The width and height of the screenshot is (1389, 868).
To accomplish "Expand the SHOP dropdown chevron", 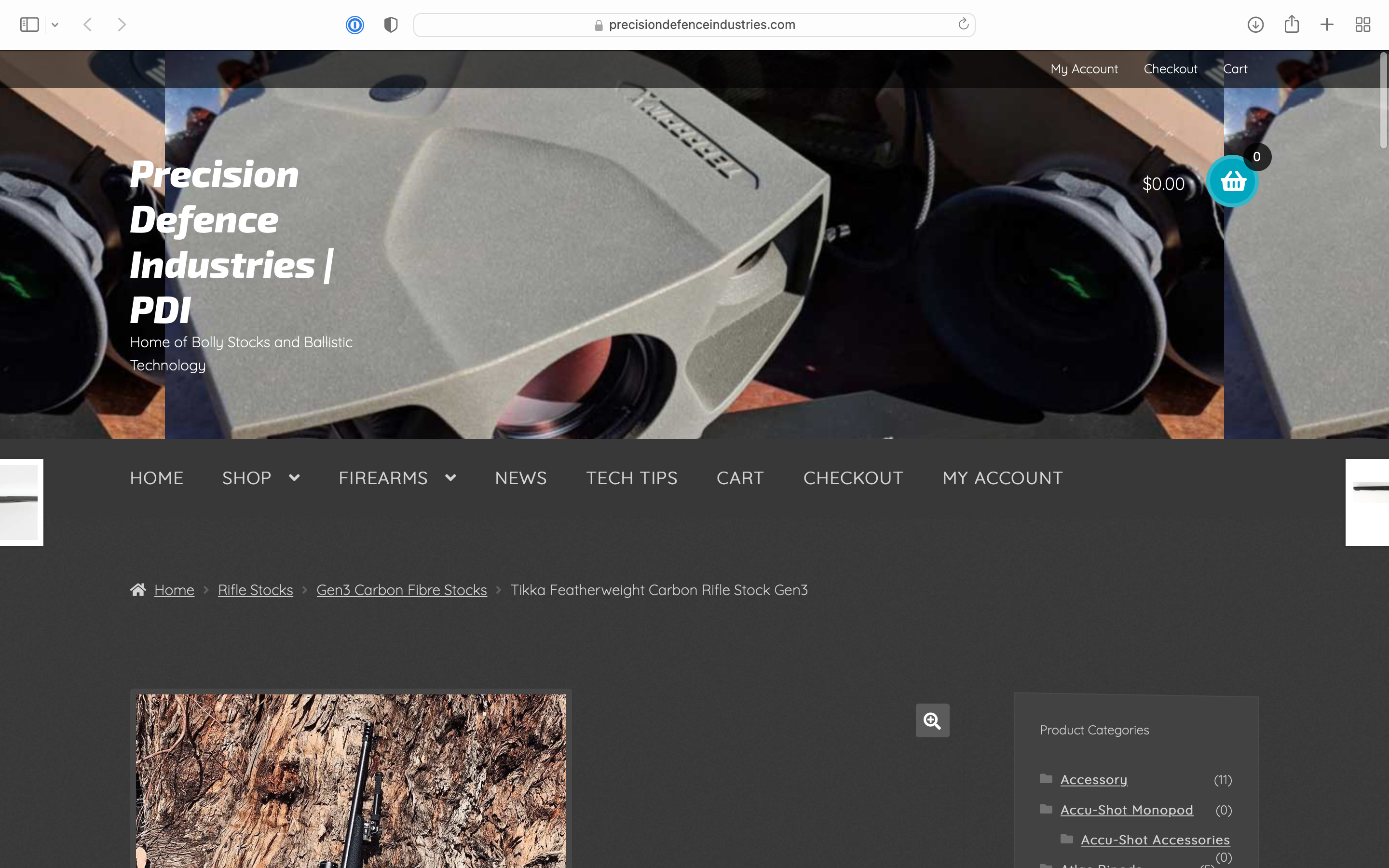I will [295, 477].
